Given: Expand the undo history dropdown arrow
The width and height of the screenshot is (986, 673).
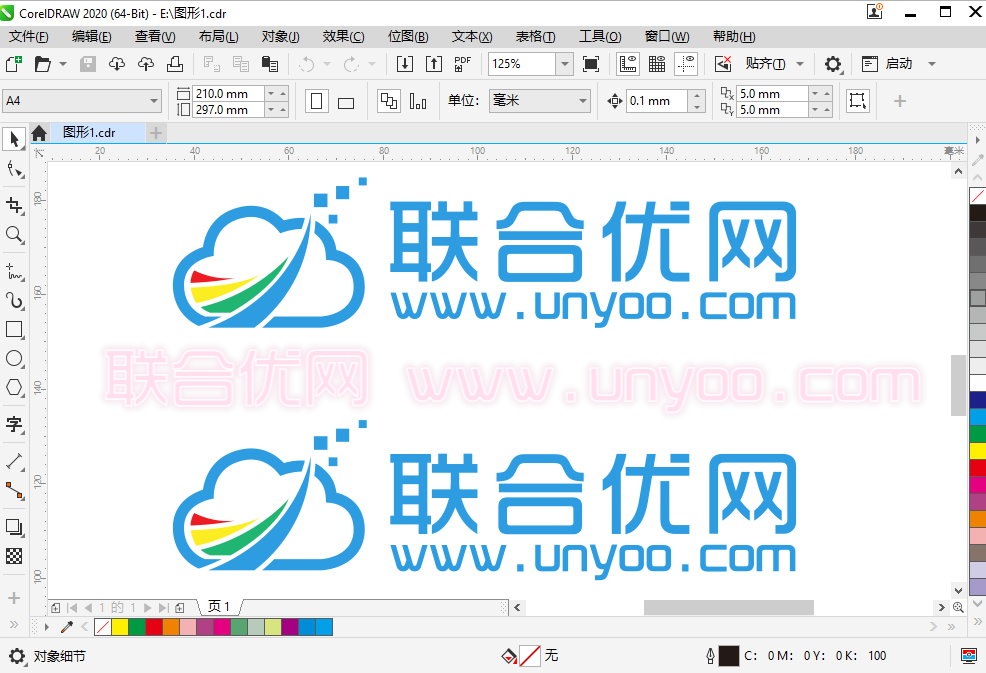Looking at the screenshot, I should point(327,64).
